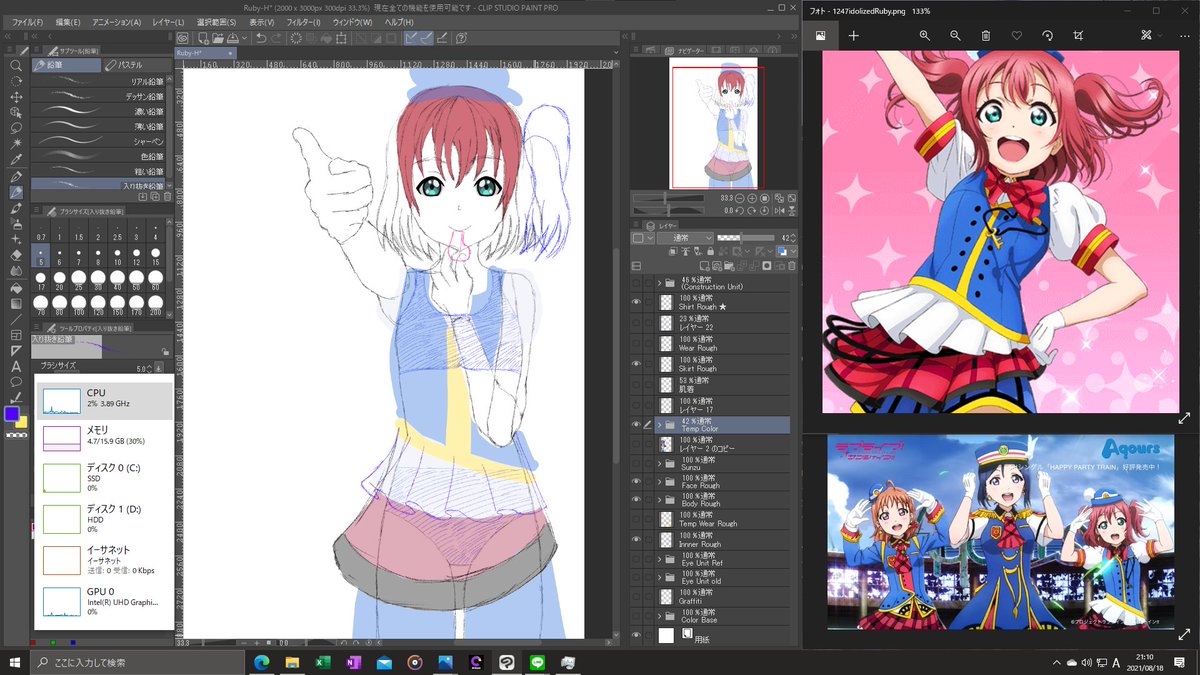The height and width of the screenshot is (675, 1200).
Task: Open the 編集(E) menu
Action: [68, 22]
